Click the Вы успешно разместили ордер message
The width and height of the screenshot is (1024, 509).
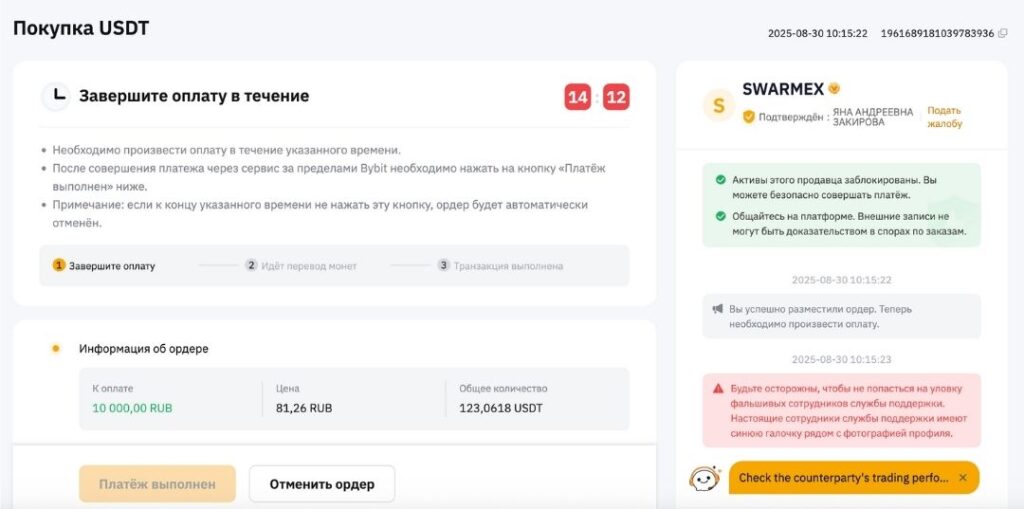[x=841, y=316]
